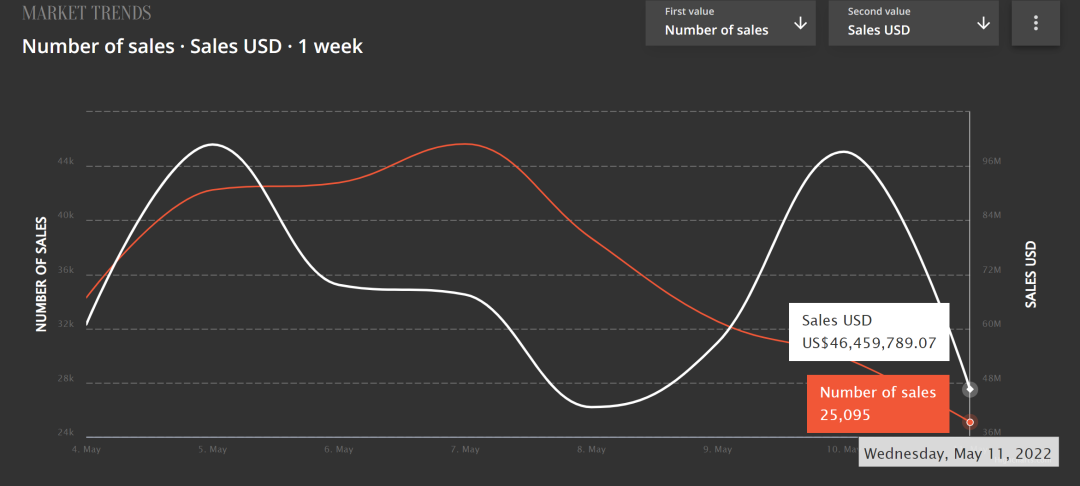The width and height of the screenshot is (1080, 486).
Task: Click the vertical SALES USD axis title
Action: coord(1031,273)
